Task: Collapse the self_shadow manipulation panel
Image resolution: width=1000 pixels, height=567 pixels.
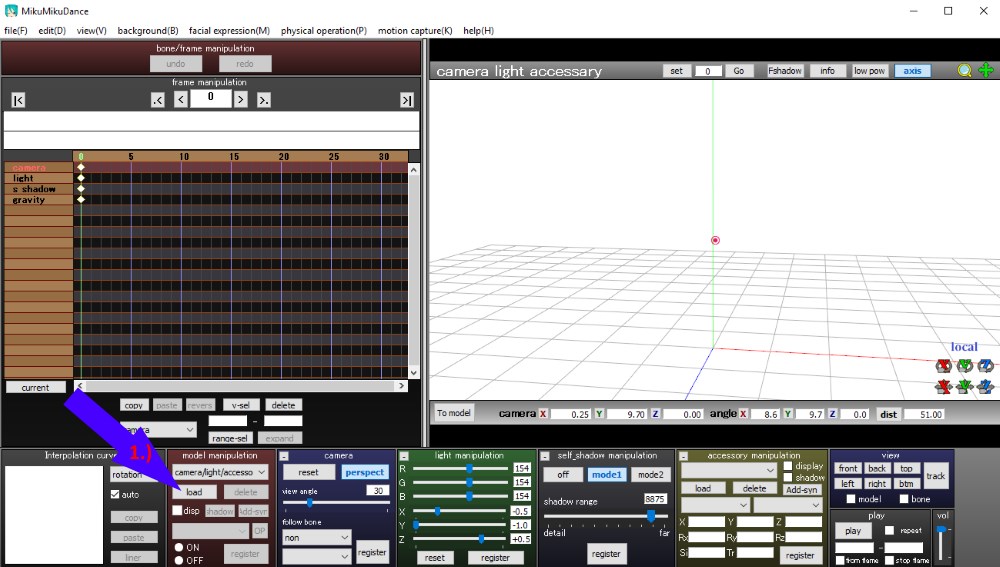Action: pyautogui.click(x=545, y=456)
